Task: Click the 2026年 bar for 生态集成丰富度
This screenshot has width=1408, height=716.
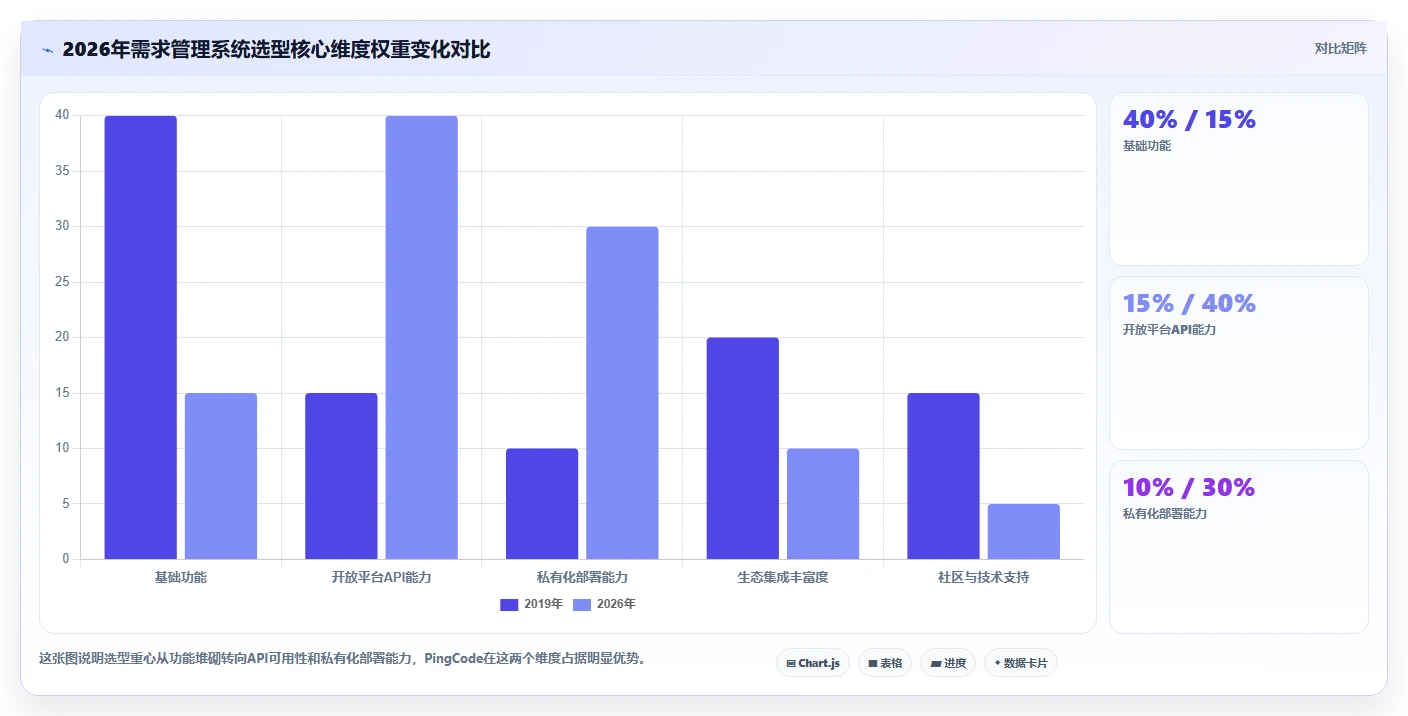Action: [823, 504]
